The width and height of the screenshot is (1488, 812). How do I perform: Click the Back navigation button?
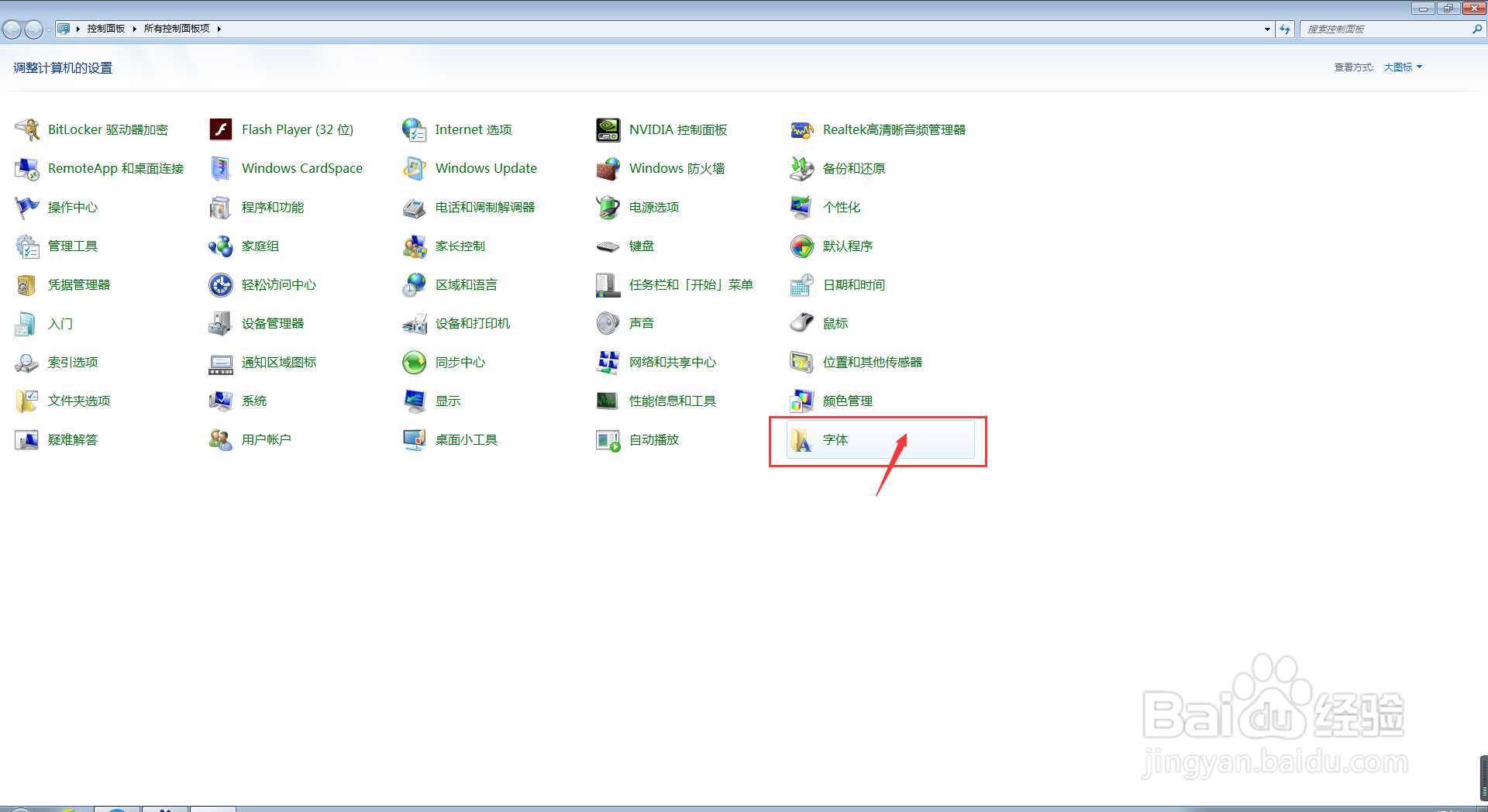12,29
